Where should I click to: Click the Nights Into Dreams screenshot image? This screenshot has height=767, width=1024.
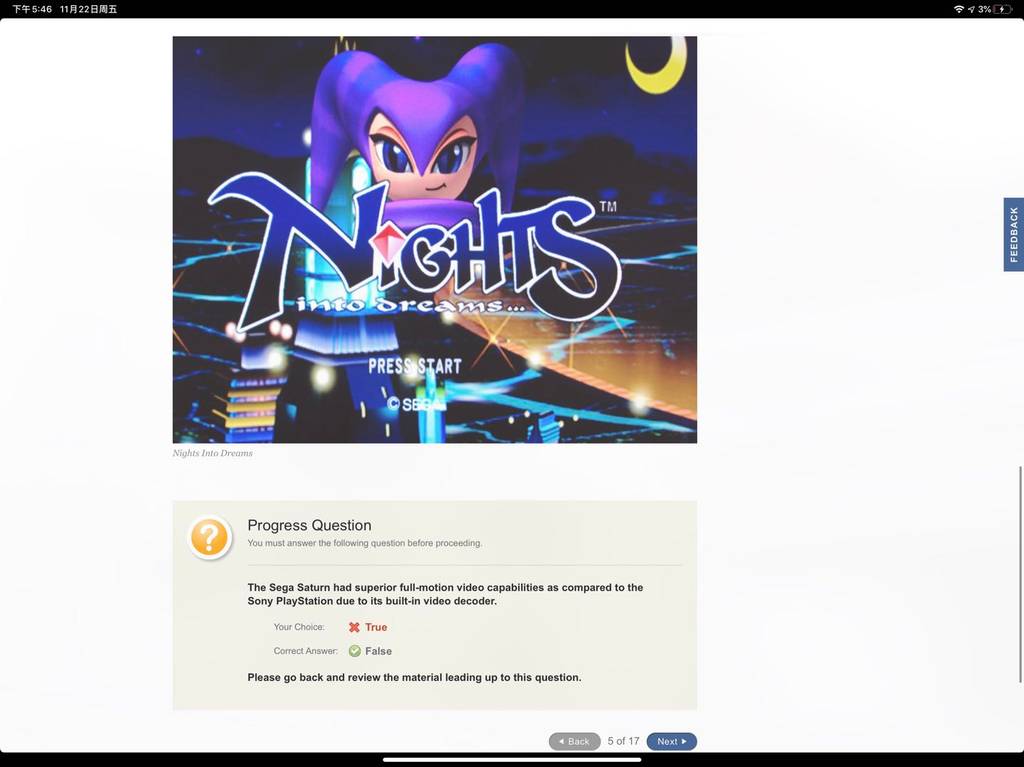[434, 240]
